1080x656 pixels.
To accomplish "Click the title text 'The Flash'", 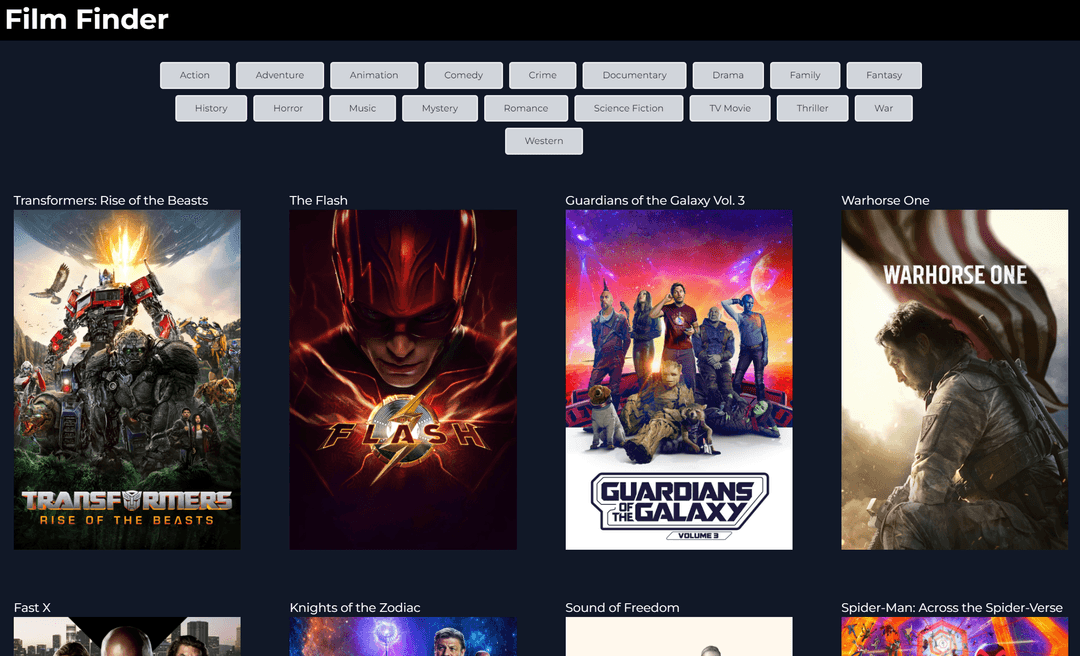I will (x=318, y=201).
